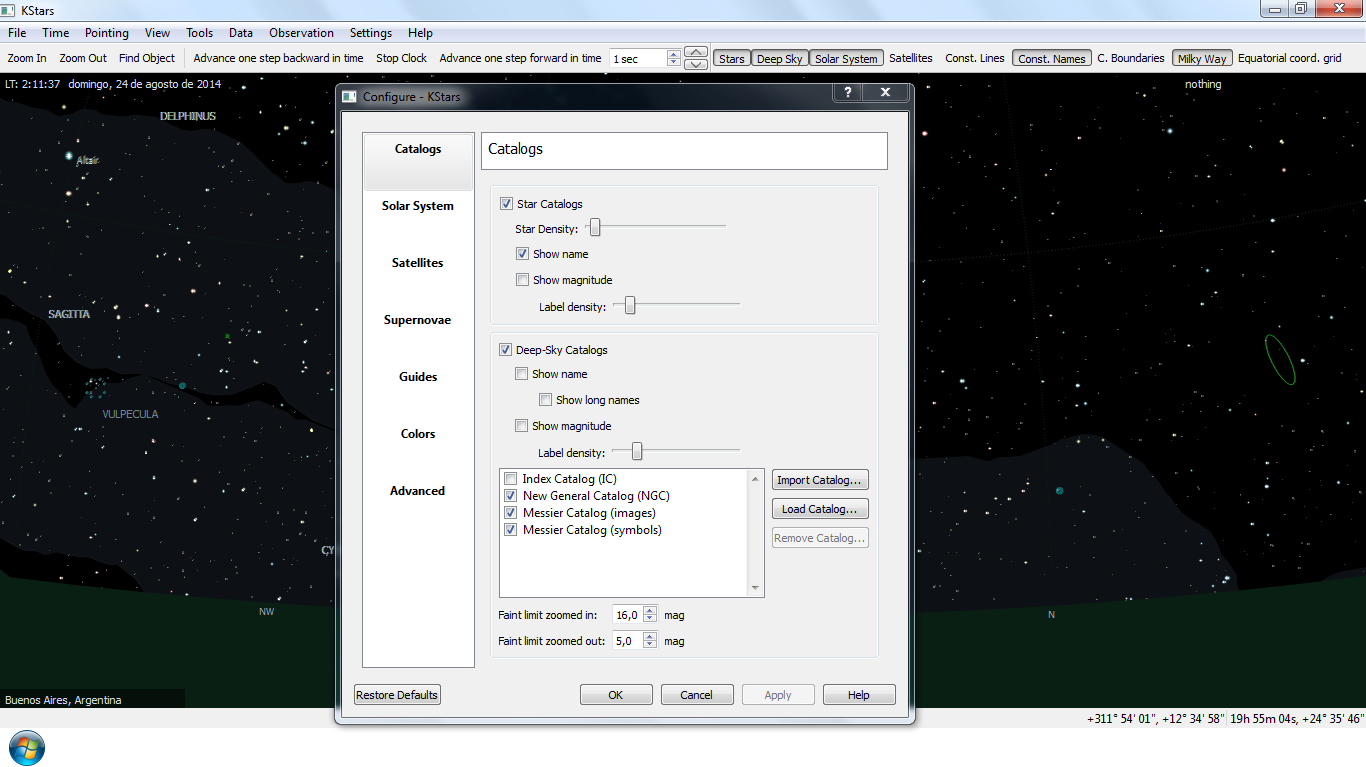
Task: Toggle Deep Sky display button
Action: [780, 59]
